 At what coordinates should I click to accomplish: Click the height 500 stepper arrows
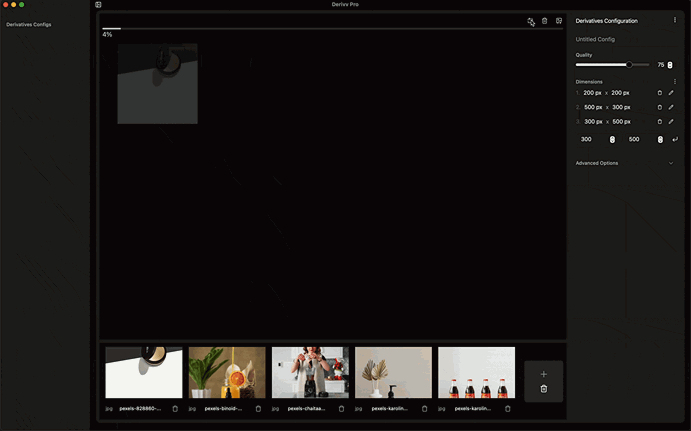tap(660, 139)
